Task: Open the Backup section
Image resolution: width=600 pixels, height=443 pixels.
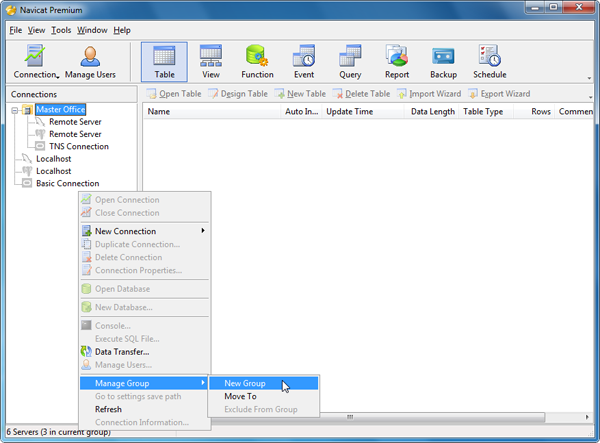Action: point(443,62)
